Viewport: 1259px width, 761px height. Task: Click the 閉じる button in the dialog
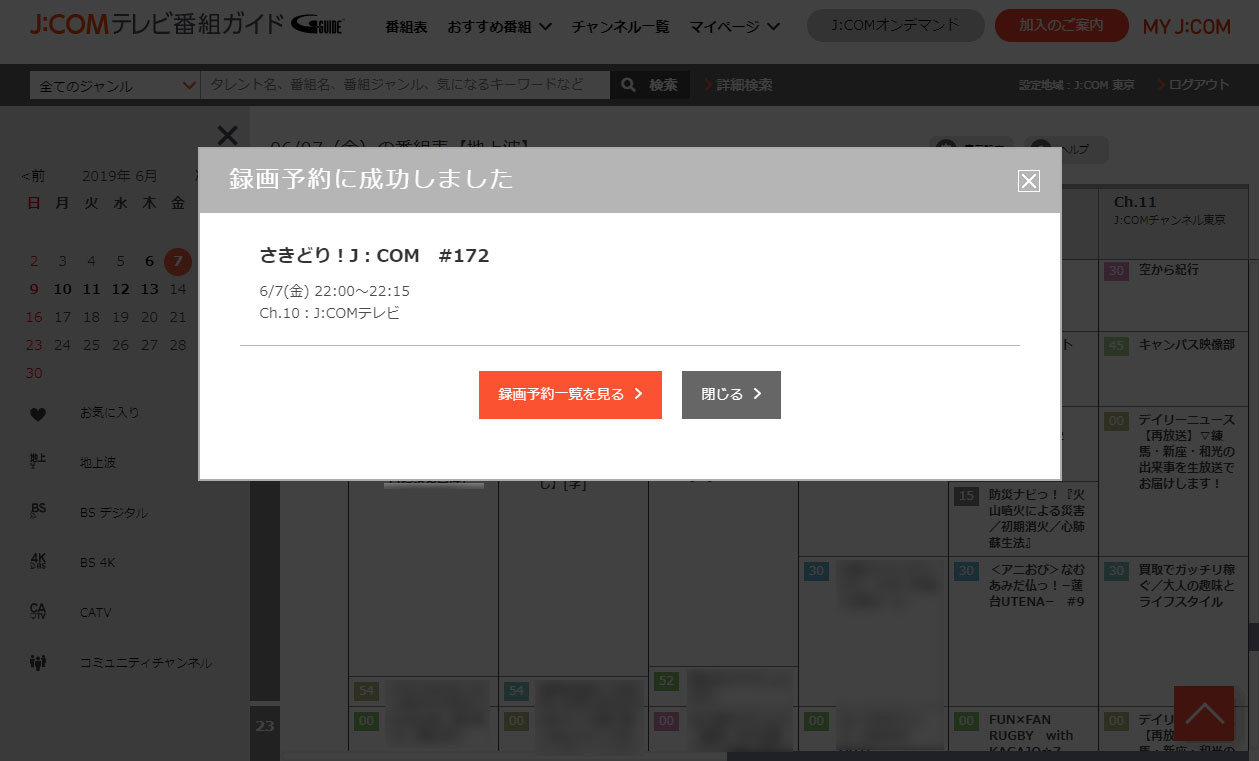[731, 395]
